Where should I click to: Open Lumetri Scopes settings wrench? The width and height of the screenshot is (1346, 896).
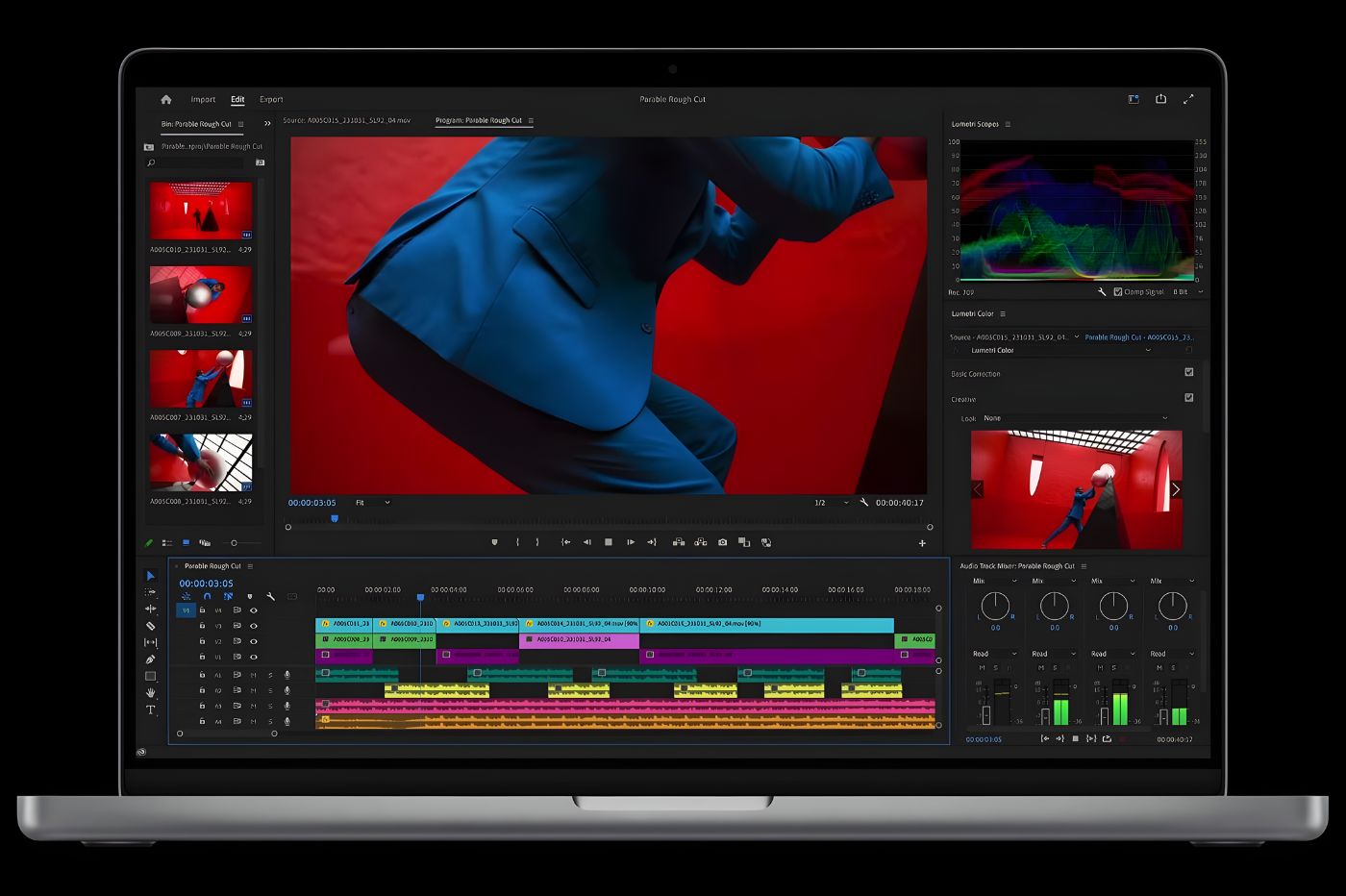pos(1102,291)
